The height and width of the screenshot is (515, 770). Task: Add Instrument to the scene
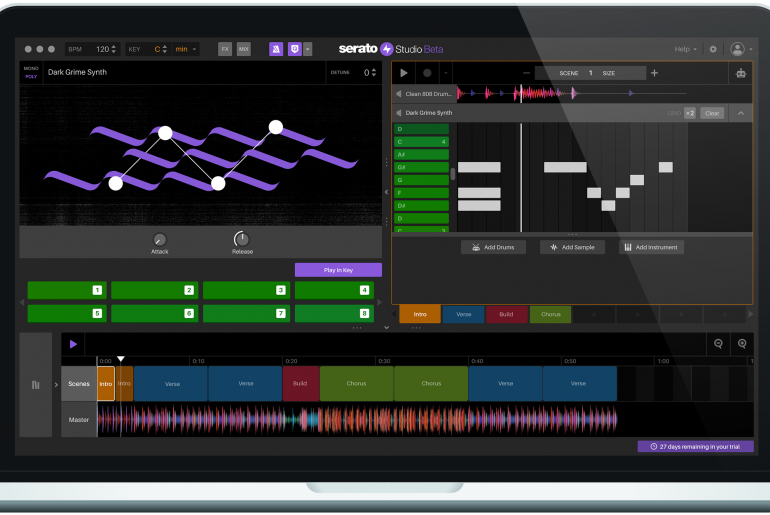click(651, 247)
